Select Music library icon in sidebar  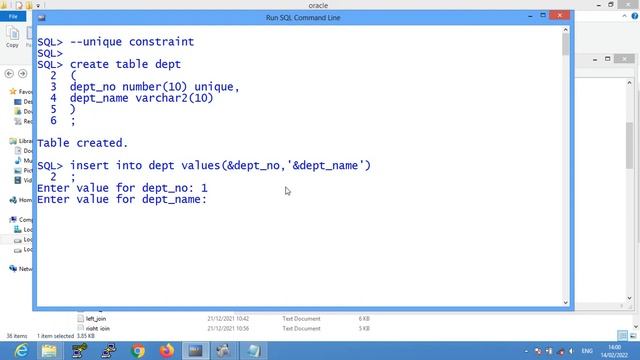18,160
